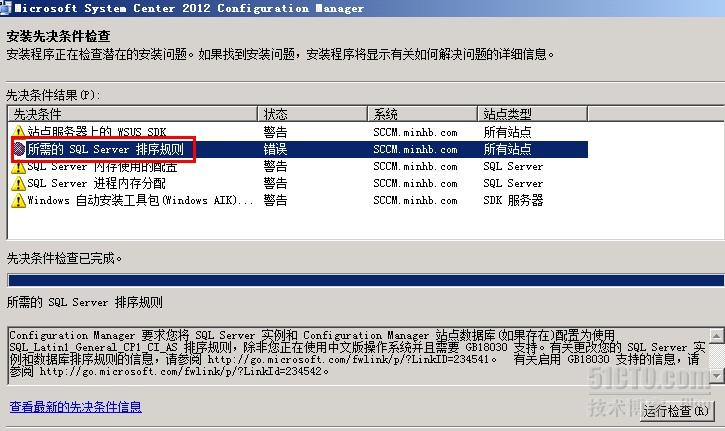Click 警告 status in Windows AIK row
Screen dimensions: 725x431
click(x=275, y=201)
